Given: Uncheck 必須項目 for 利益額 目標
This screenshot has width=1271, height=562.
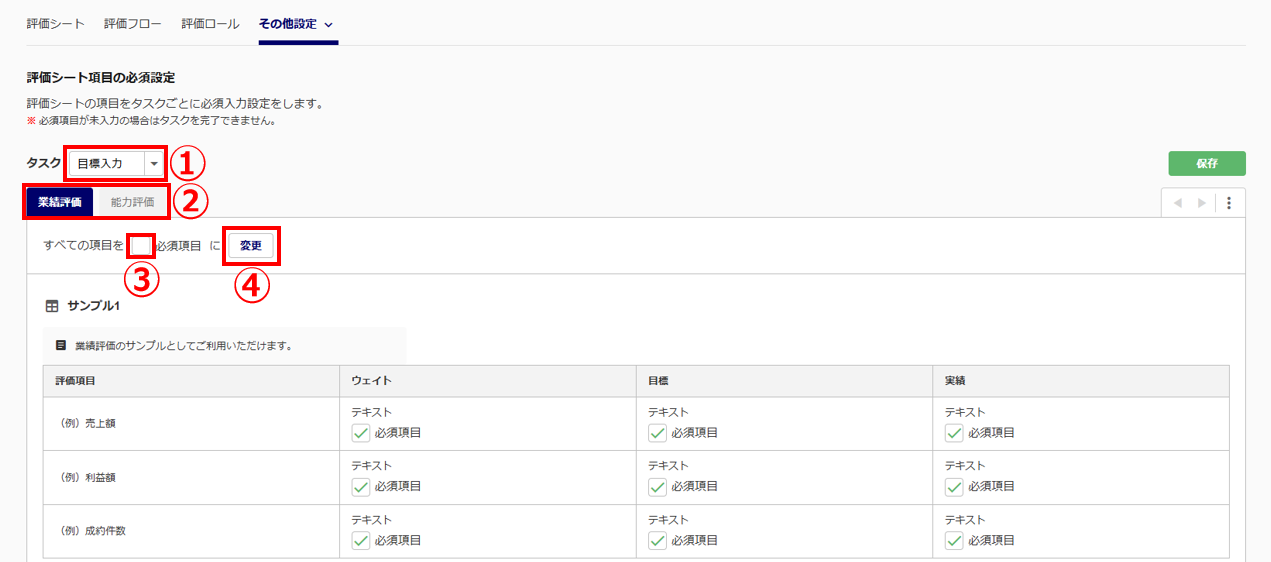Looking at the screenshot, I should click(x=658, y=487).
